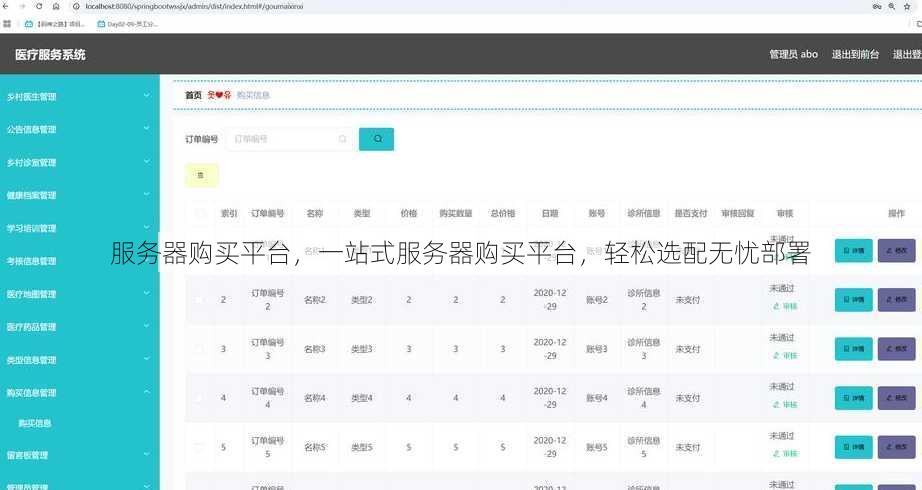The width and height of the screenshot is (922, 490).
Task: Expand the 学习培训管理 sidebar chevron
Action: pyautogui.click(x=146, y=228)
